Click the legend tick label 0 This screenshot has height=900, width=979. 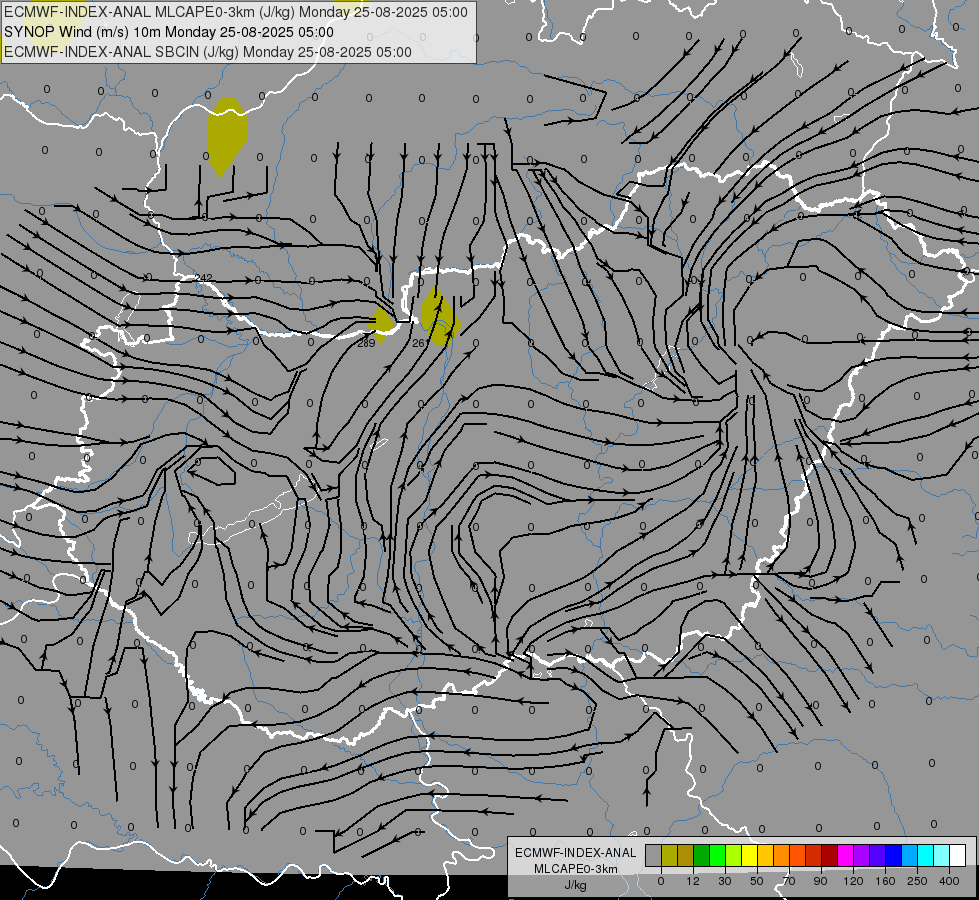click(x=661, y=881)
